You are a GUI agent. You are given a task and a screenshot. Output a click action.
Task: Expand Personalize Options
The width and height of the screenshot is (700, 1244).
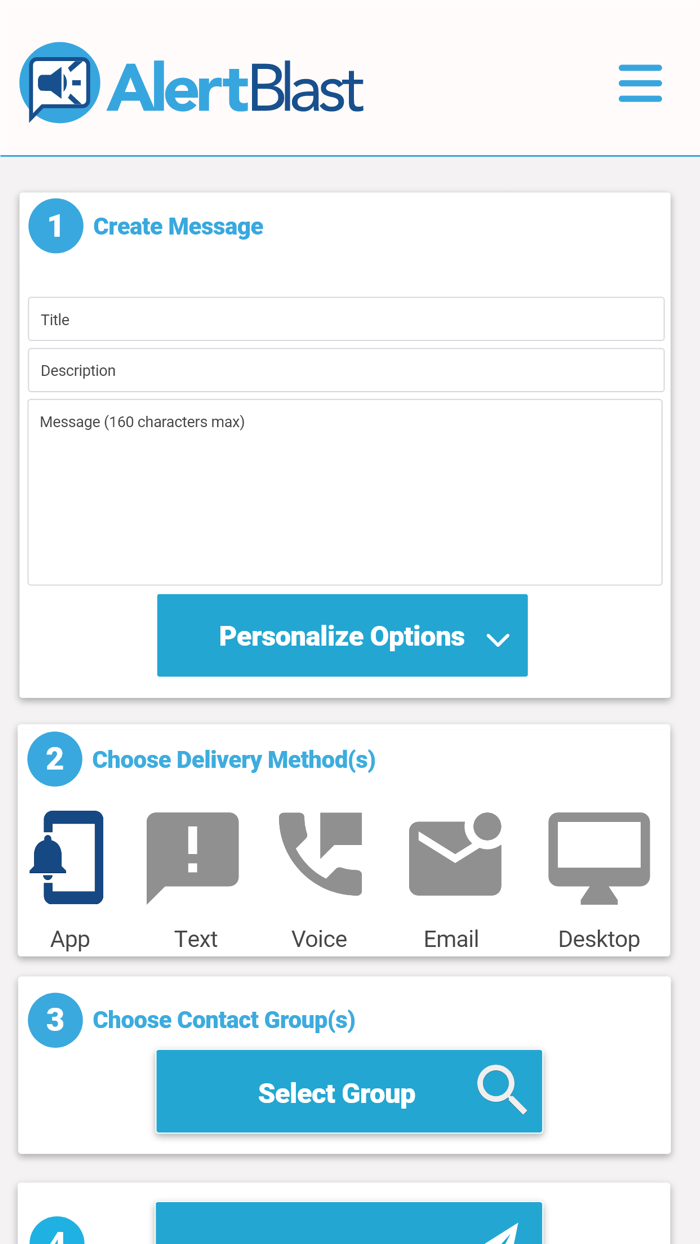coord(341,636)
